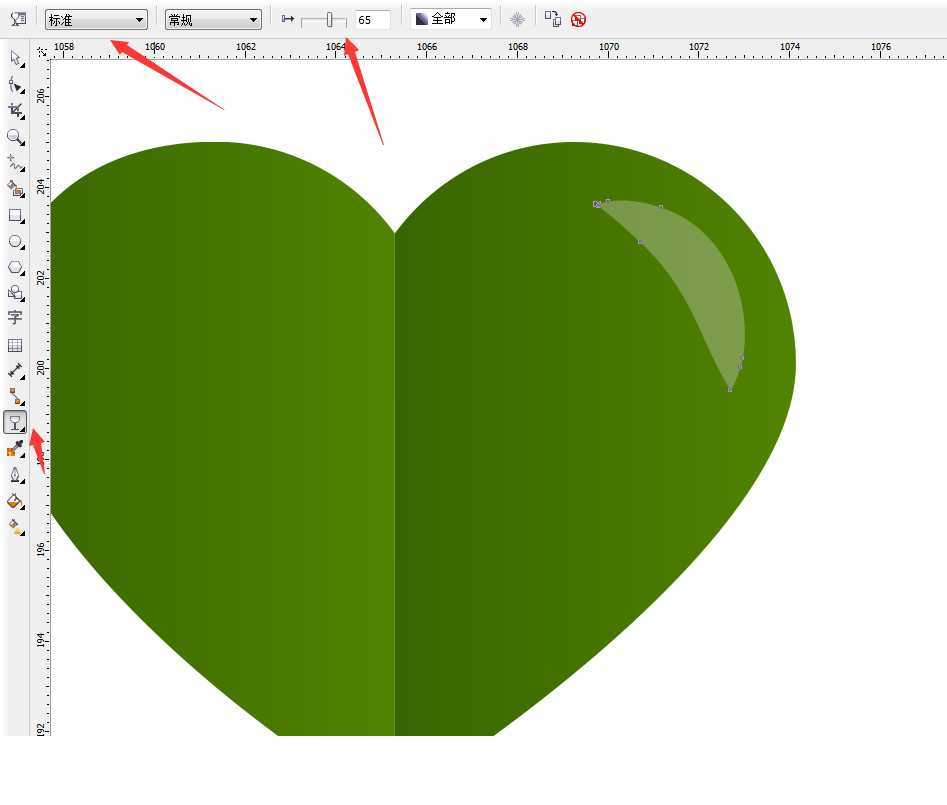Image resolution: width=947 pixels, height=805 pixels.
Task: Select the Rectangle tool
Action: (15, 215)
